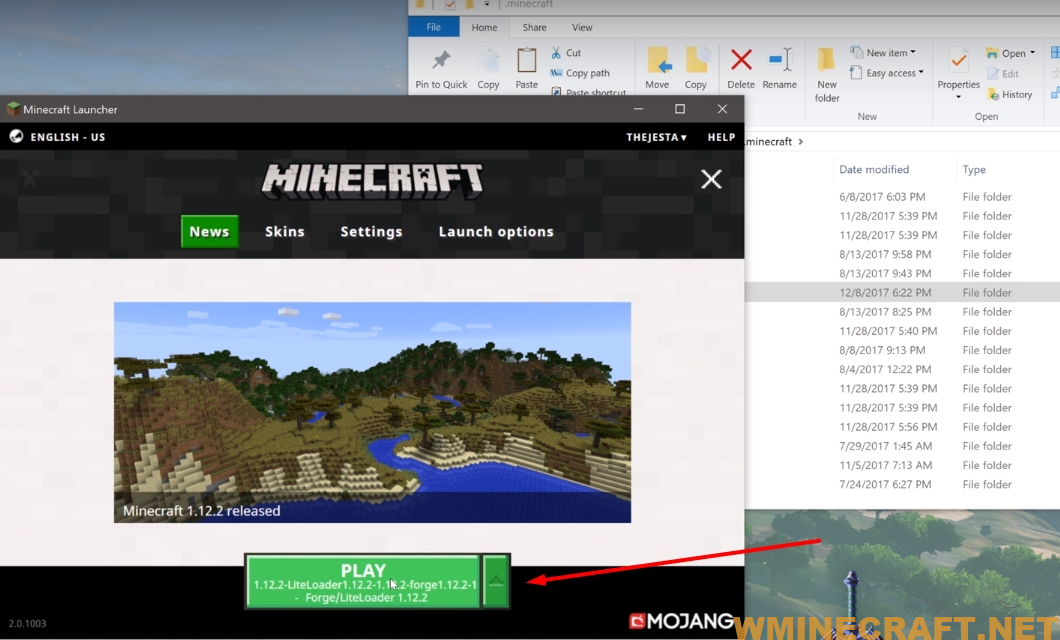This screenshot has height=640, width=1060.
Task: Click HELP in the launcher top bar
Action: point(721,137)
